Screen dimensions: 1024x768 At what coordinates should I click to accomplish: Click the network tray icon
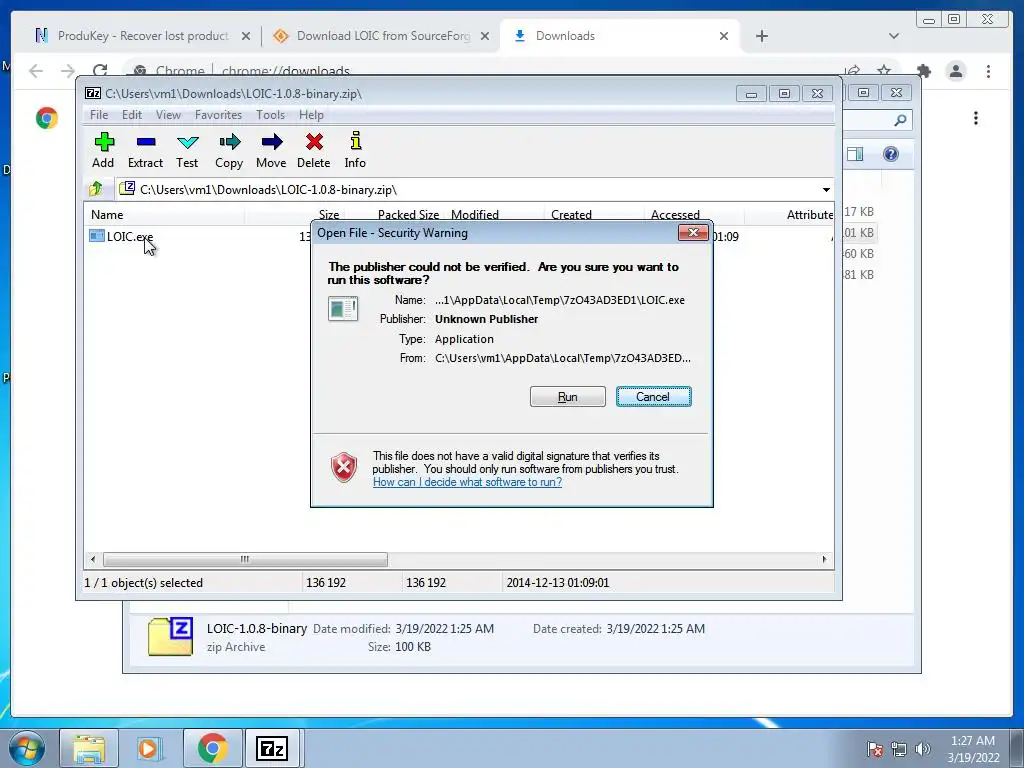[899, 749]
